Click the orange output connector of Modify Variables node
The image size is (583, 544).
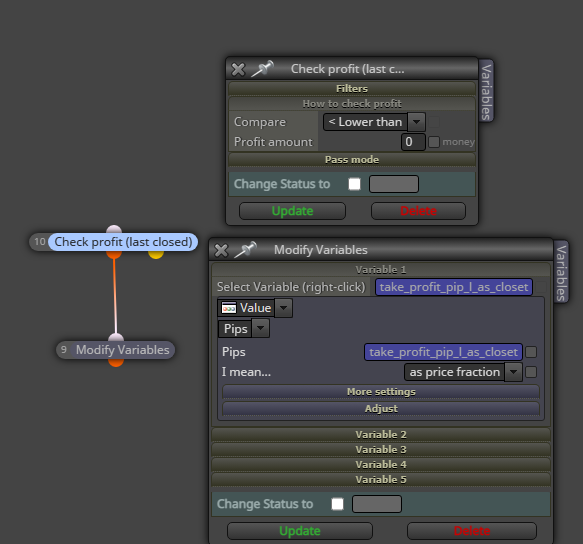pos(116,363)
